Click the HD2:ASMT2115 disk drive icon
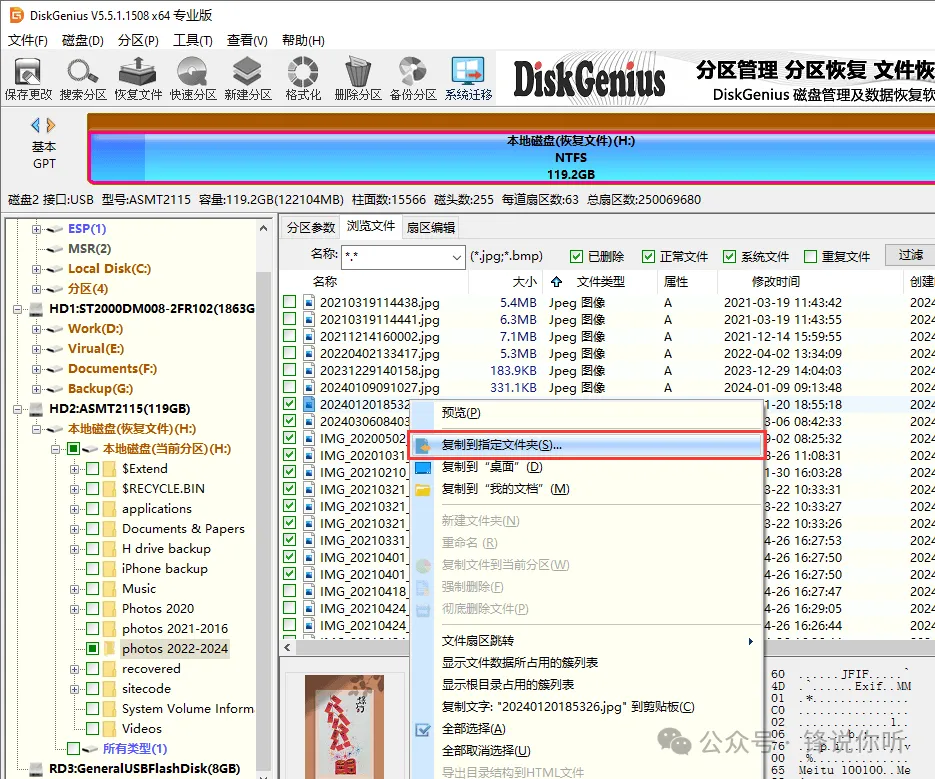 pyautogui.click(x=36, y=409)
